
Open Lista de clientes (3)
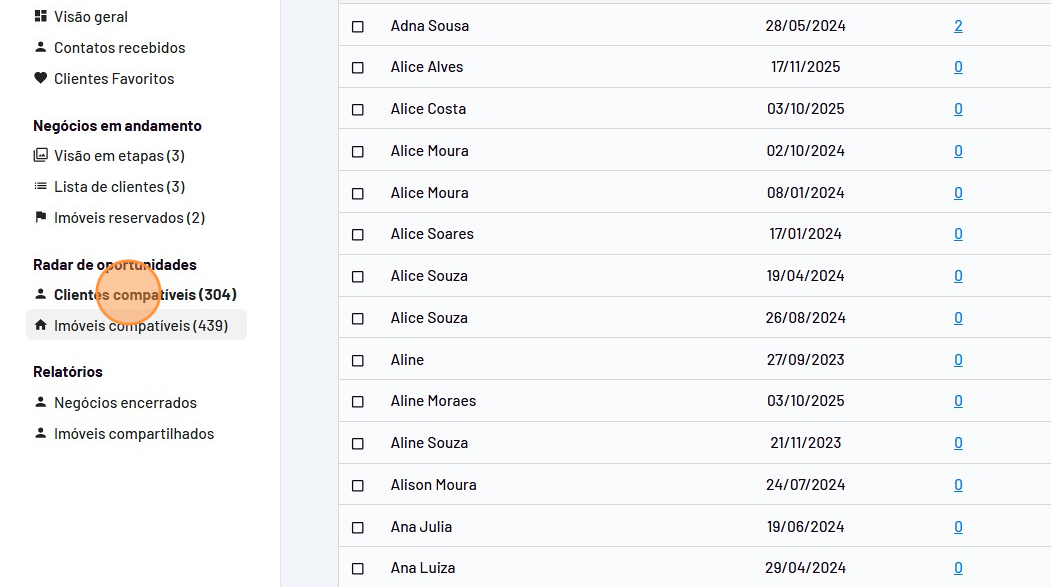click(119, 187)
